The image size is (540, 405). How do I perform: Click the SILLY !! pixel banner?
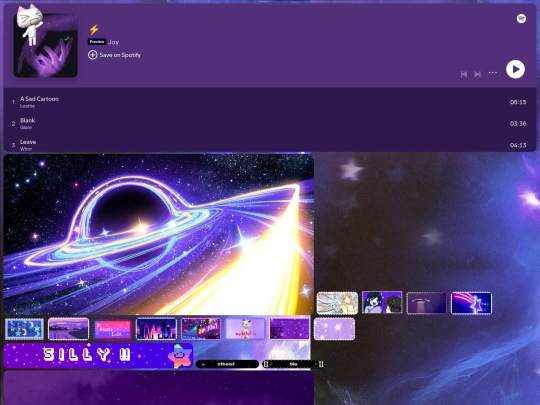point(98,355)
